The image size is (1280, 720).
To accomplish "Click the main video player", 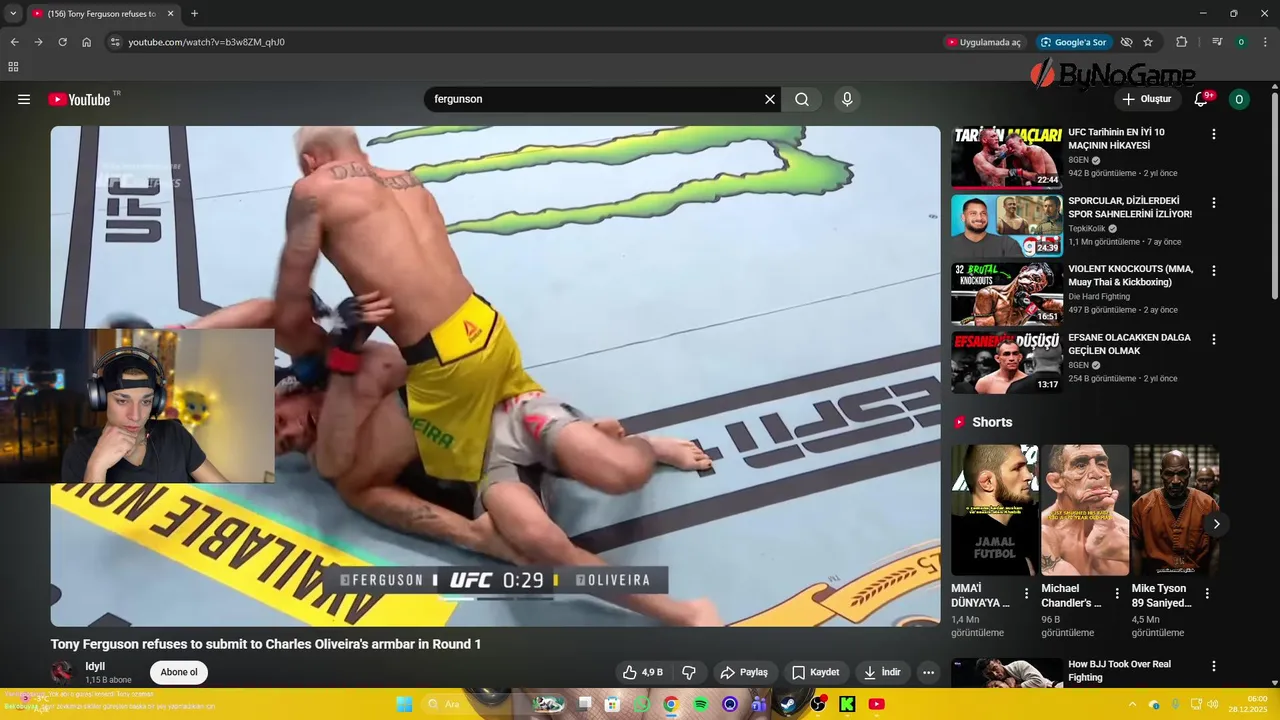I will click(495, 376).
